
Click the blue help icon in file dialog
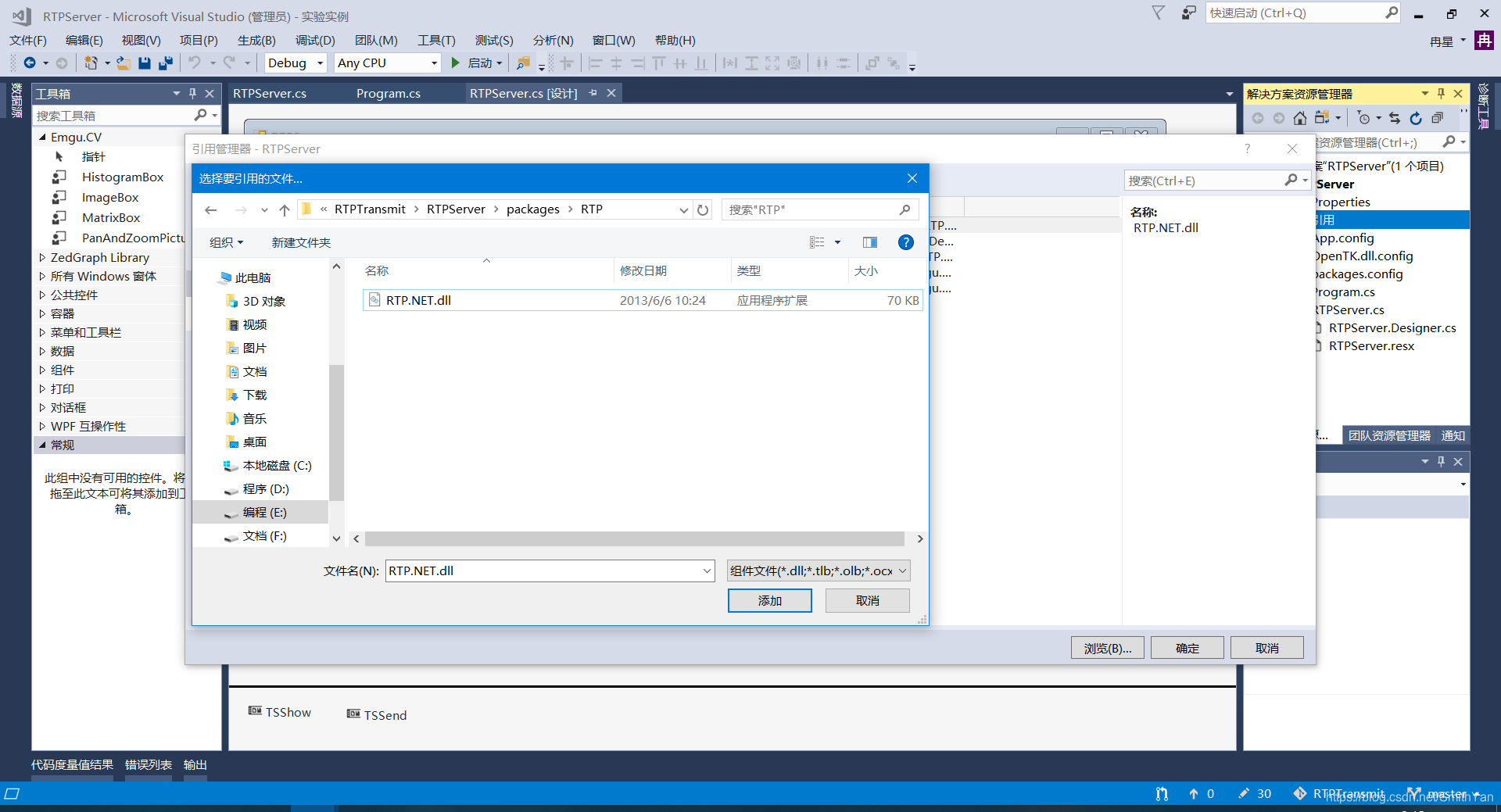(906, 242)
